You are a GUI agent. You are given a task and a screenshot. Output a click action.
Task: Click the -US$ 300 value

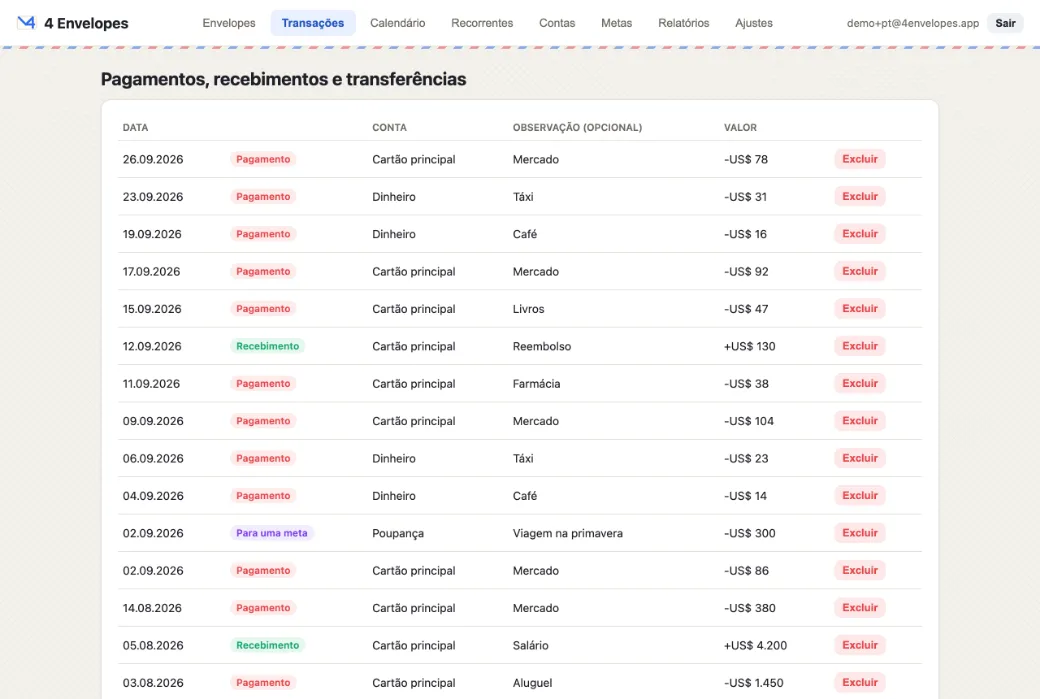pos(749,533)
